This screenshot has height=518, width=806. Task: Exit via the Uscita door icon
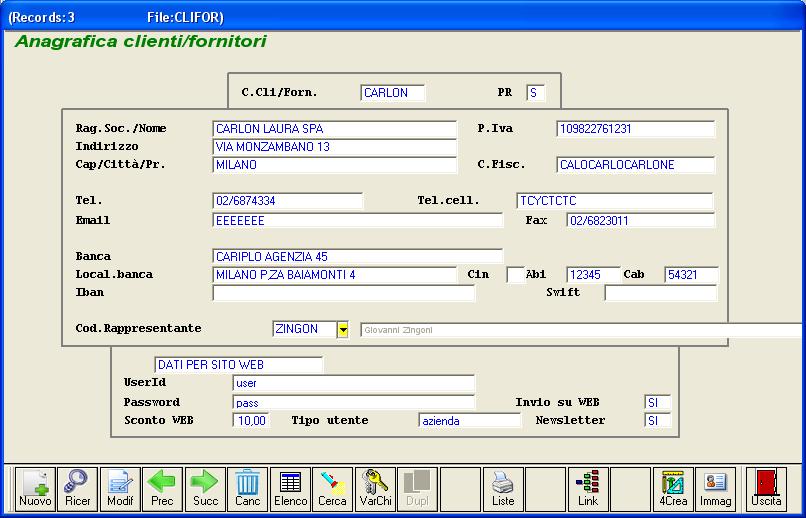766,489
